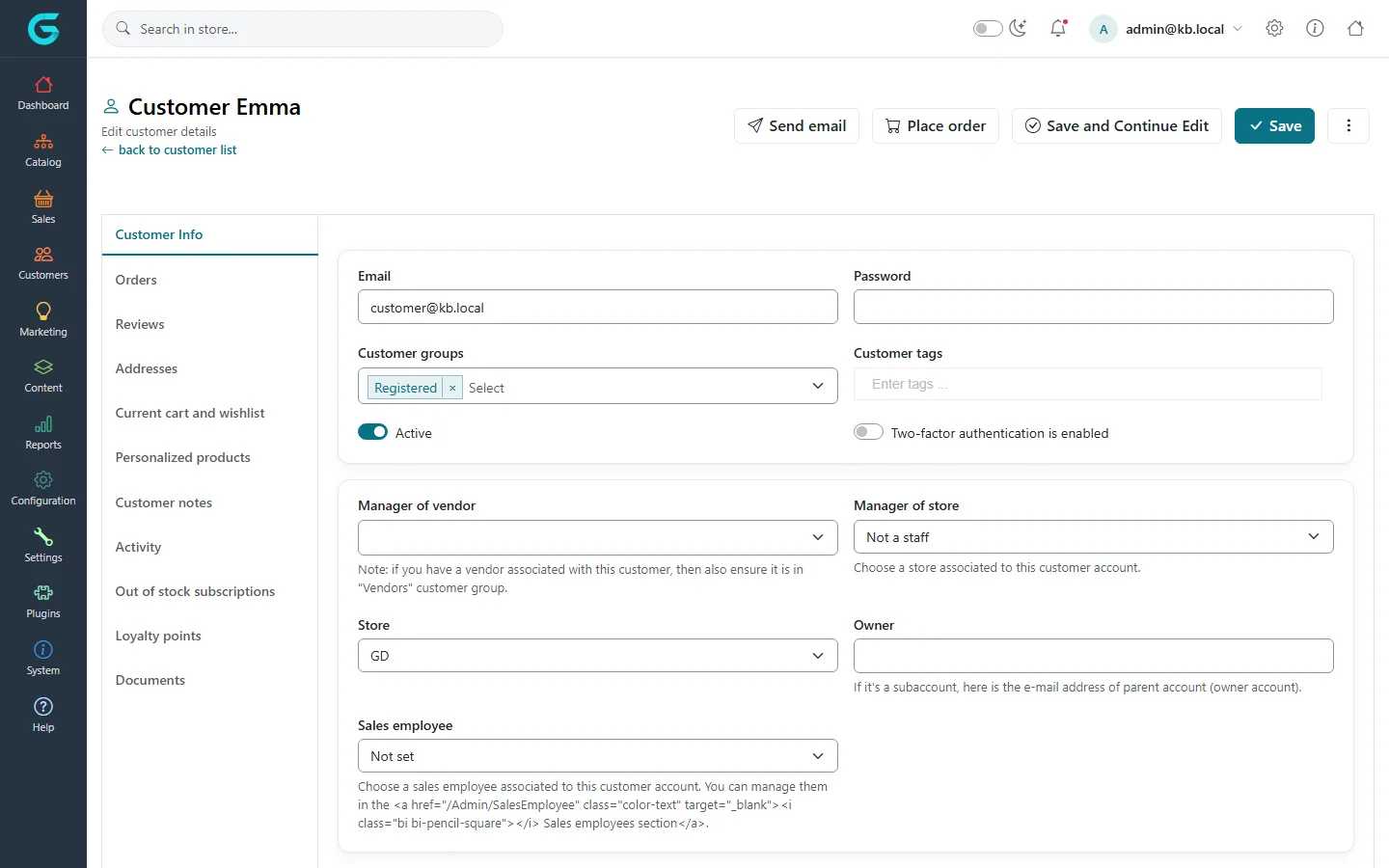Click the Password input field
The width and height of the screenshot is (1389, 868).
click(1094, 308)
